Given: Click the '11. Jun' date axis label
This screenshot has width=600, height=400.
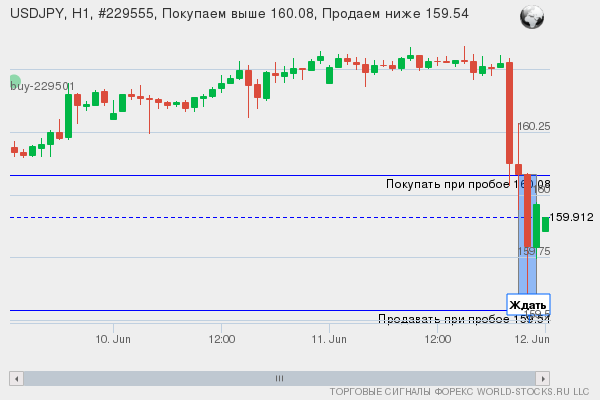Looking at the screenshot, I should click(x=329, y=339).
